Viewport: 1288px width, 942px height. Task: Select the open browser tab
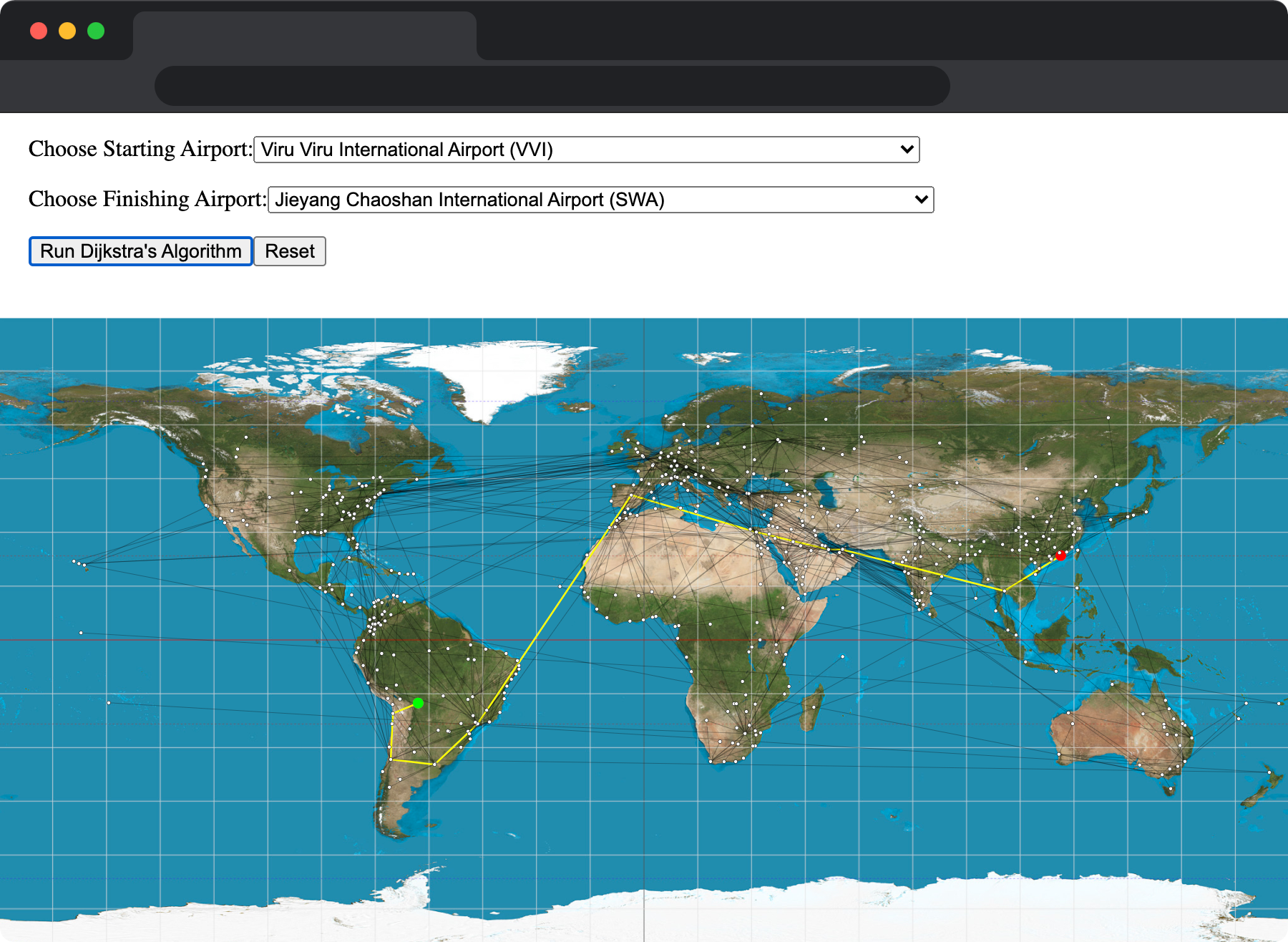tap(304, 36)
